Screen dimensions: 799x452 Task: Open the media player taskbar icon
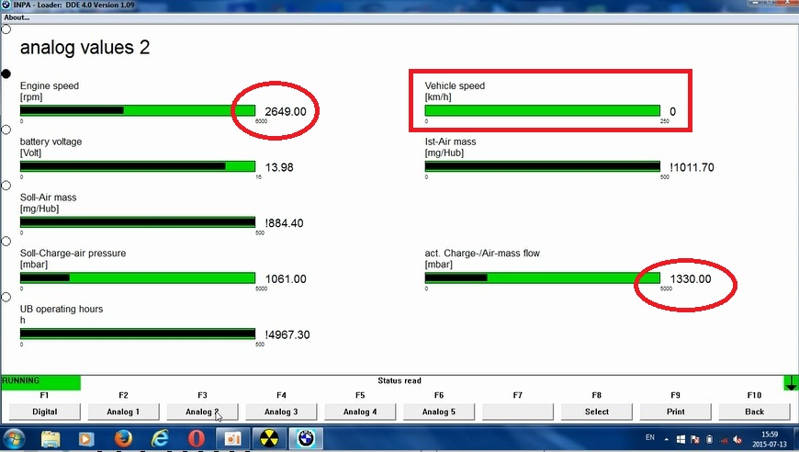pyautogui.click(x=87, y=439)
